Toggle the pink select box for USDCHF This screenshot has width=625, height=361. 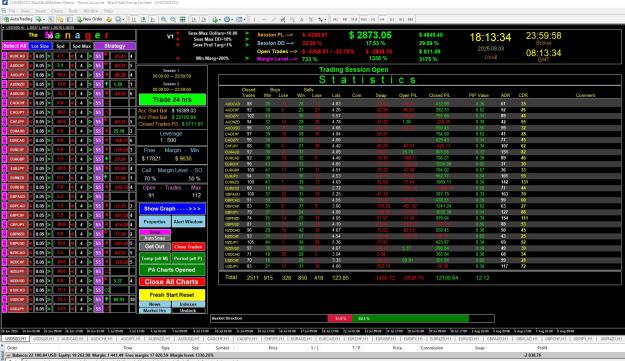point(4,299)
